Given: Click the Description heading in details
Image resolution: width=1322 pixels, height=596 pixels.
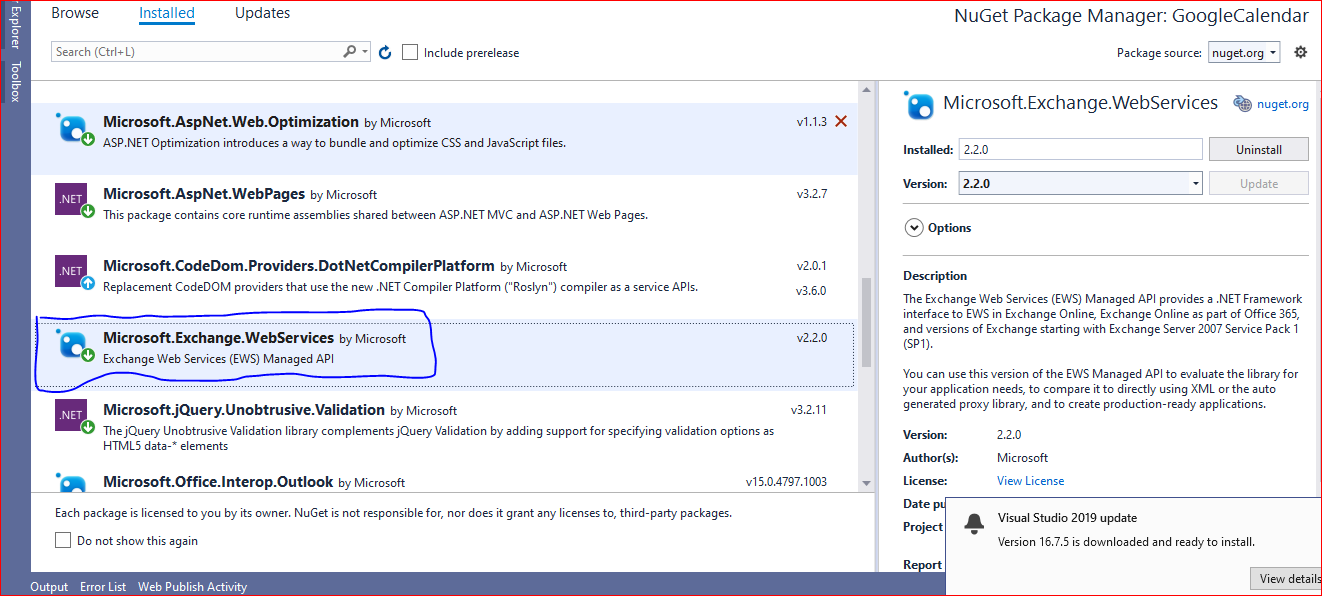Looking at the screenshot, I should (x=935, y=276).
